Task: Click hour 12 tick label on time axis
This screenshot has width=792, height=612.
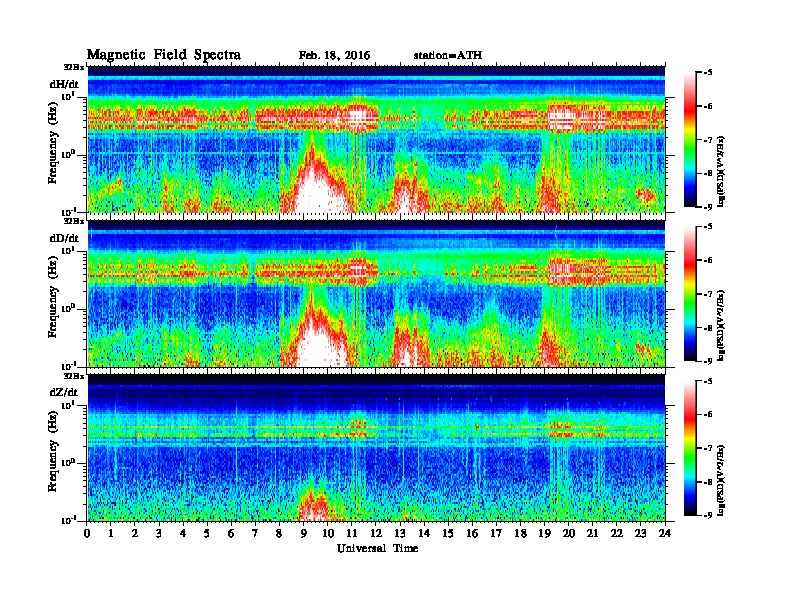Action: click(376, 533)
